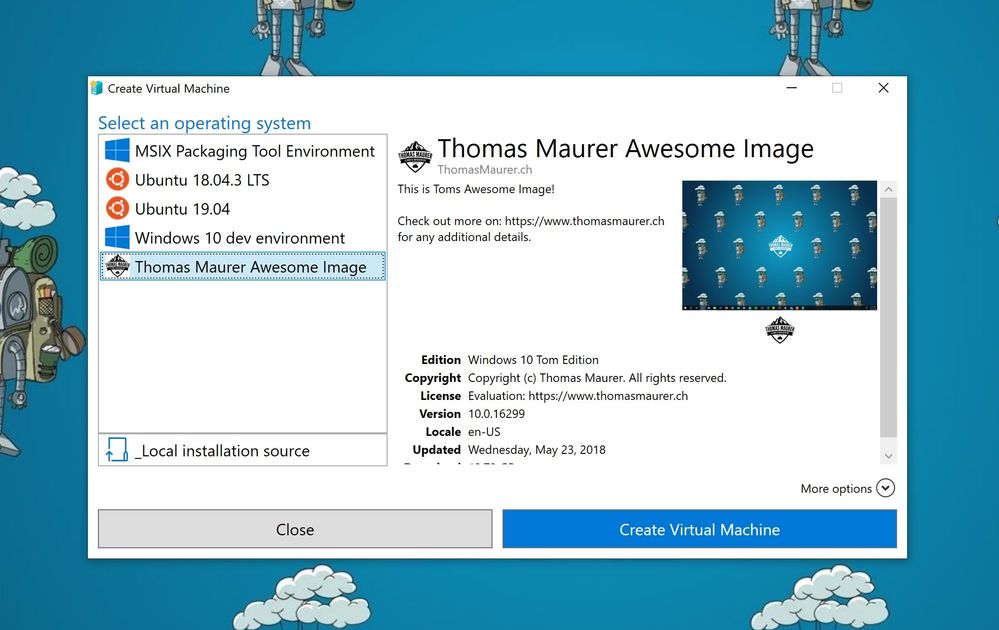The height and width of the screenshot is (630, 999).
Task: Click the Edition value Windows 10 Tom Edition
Action: 533,360
